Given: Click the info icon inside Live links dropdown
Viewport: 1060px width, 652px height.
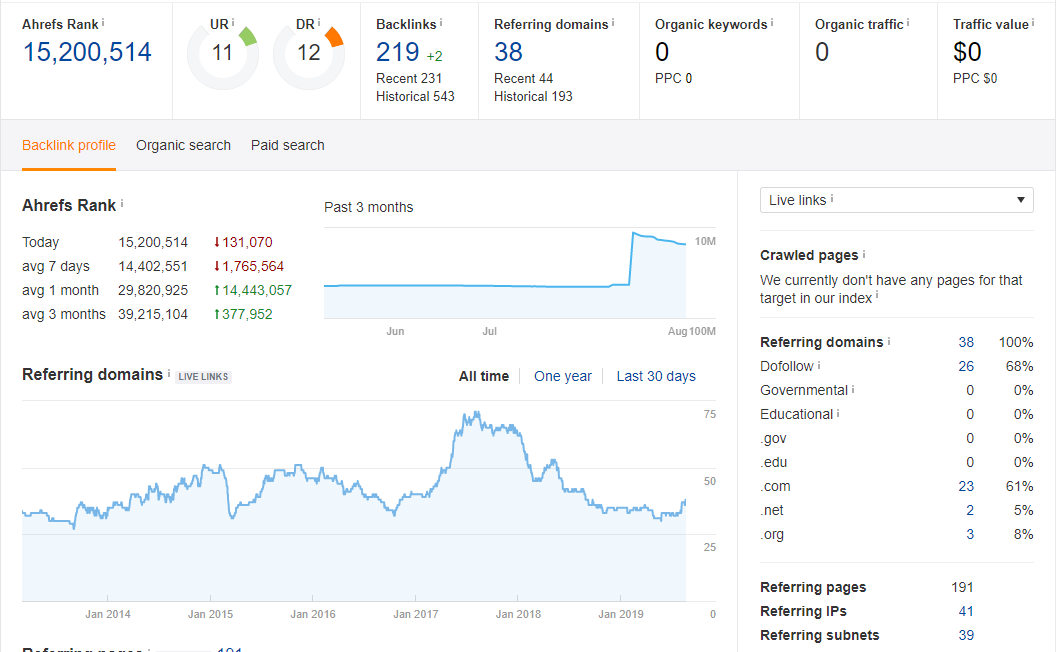Looking at the screenshot, I should click(832, 198).
